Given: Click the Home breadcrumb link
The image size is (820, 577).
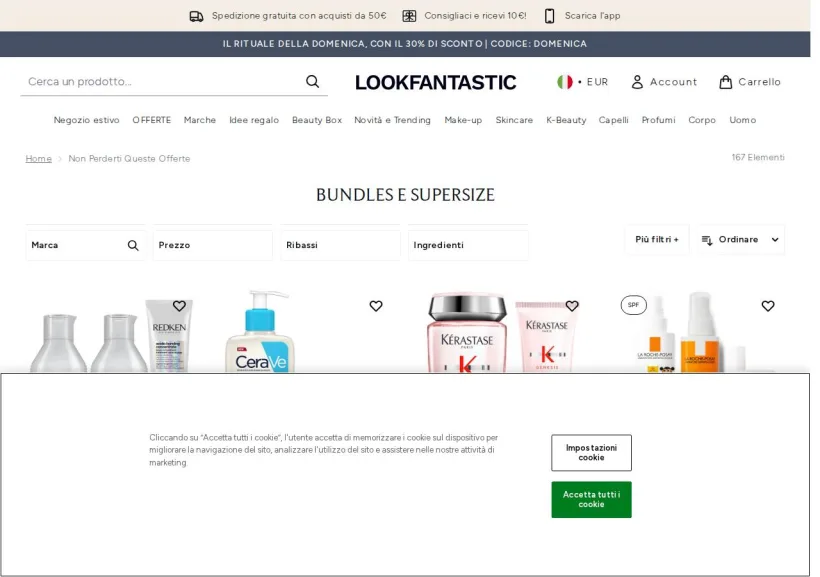Looking at the screenshot, I should [39, 159].
